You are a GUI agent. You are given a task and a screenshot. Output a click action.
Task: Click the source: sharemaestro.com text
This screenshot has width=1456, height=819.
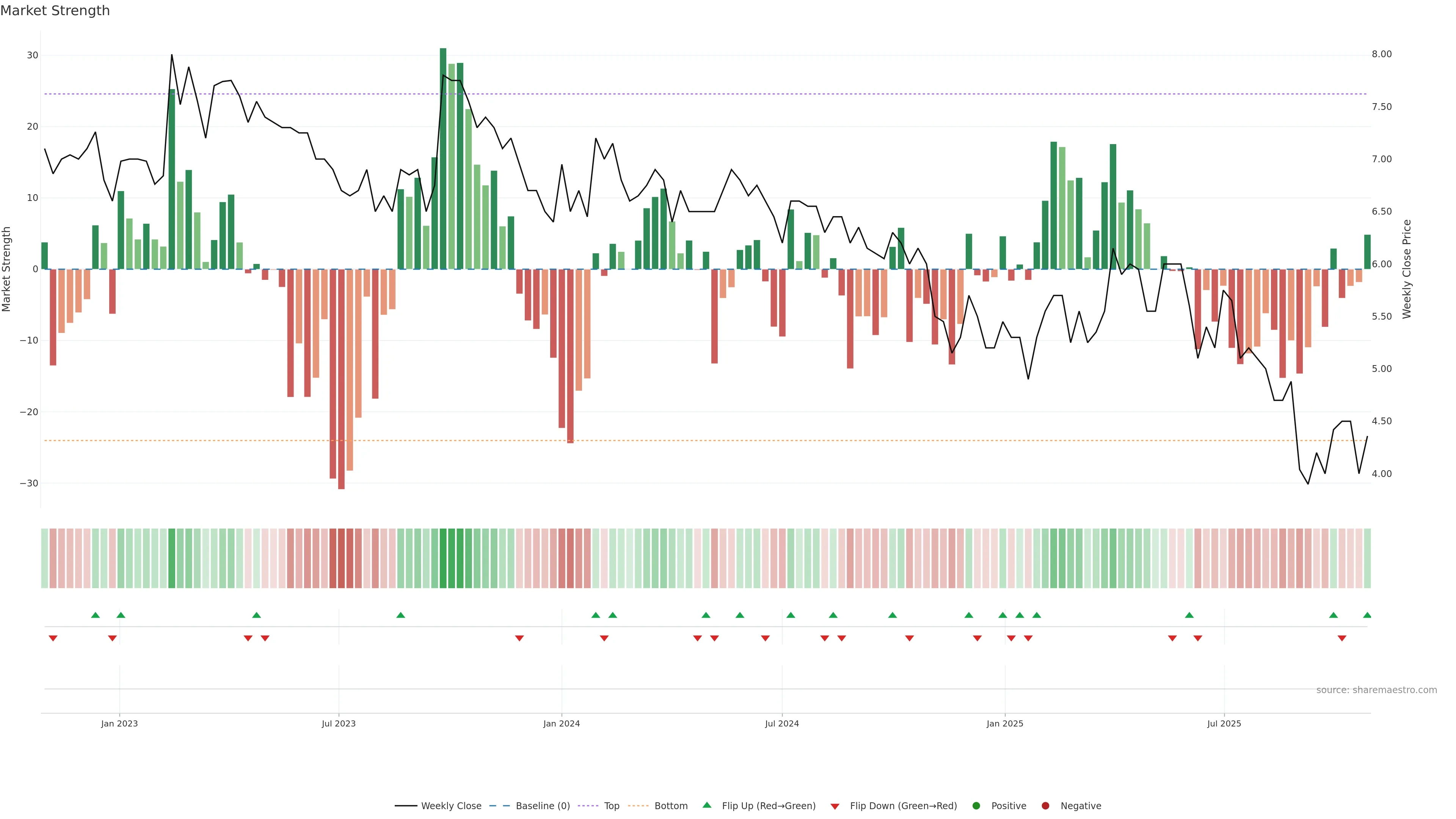coord(1376,690)
